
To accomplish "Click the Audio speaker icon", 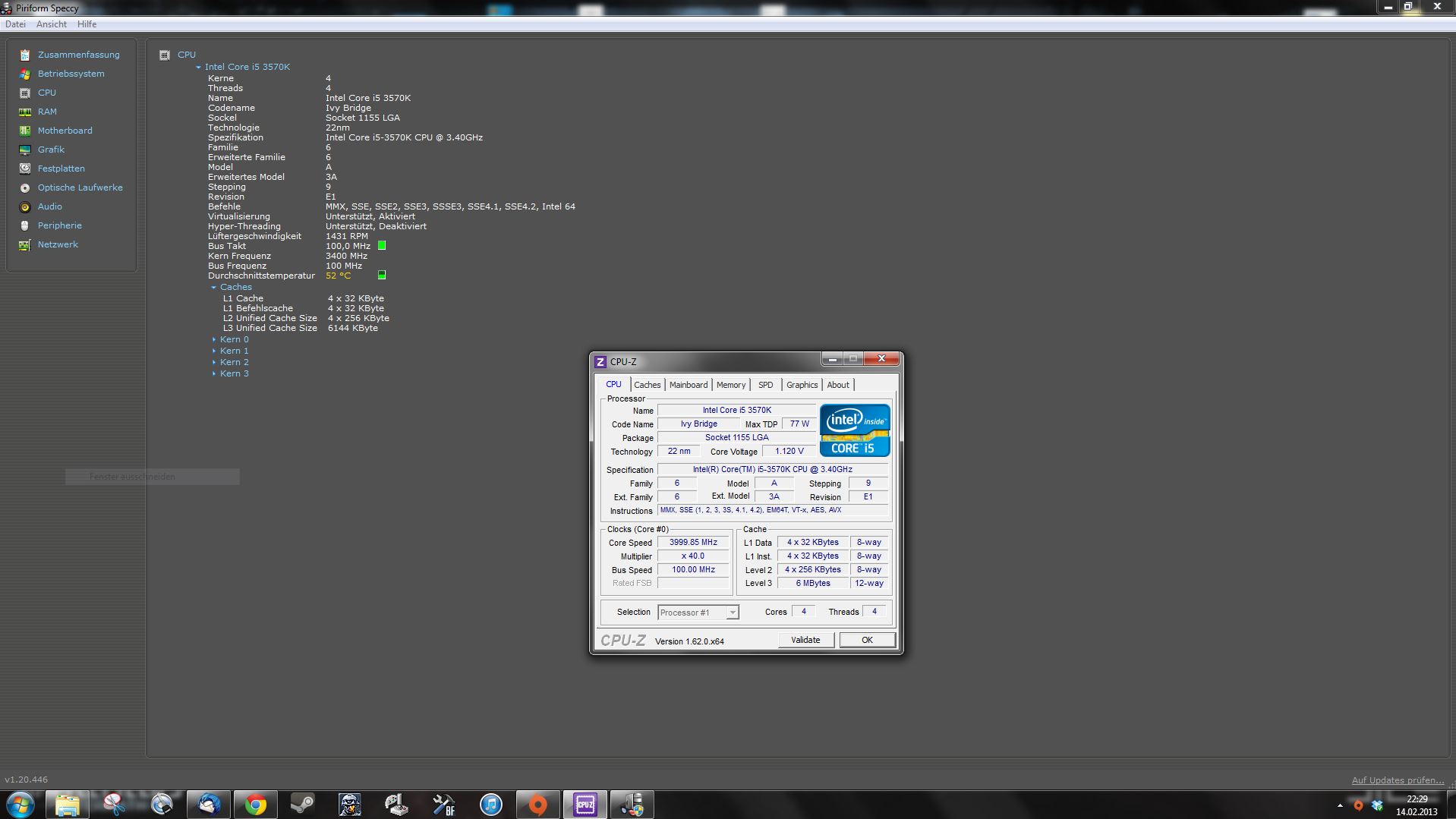I will pyautogui.click(x=25, y=206).
